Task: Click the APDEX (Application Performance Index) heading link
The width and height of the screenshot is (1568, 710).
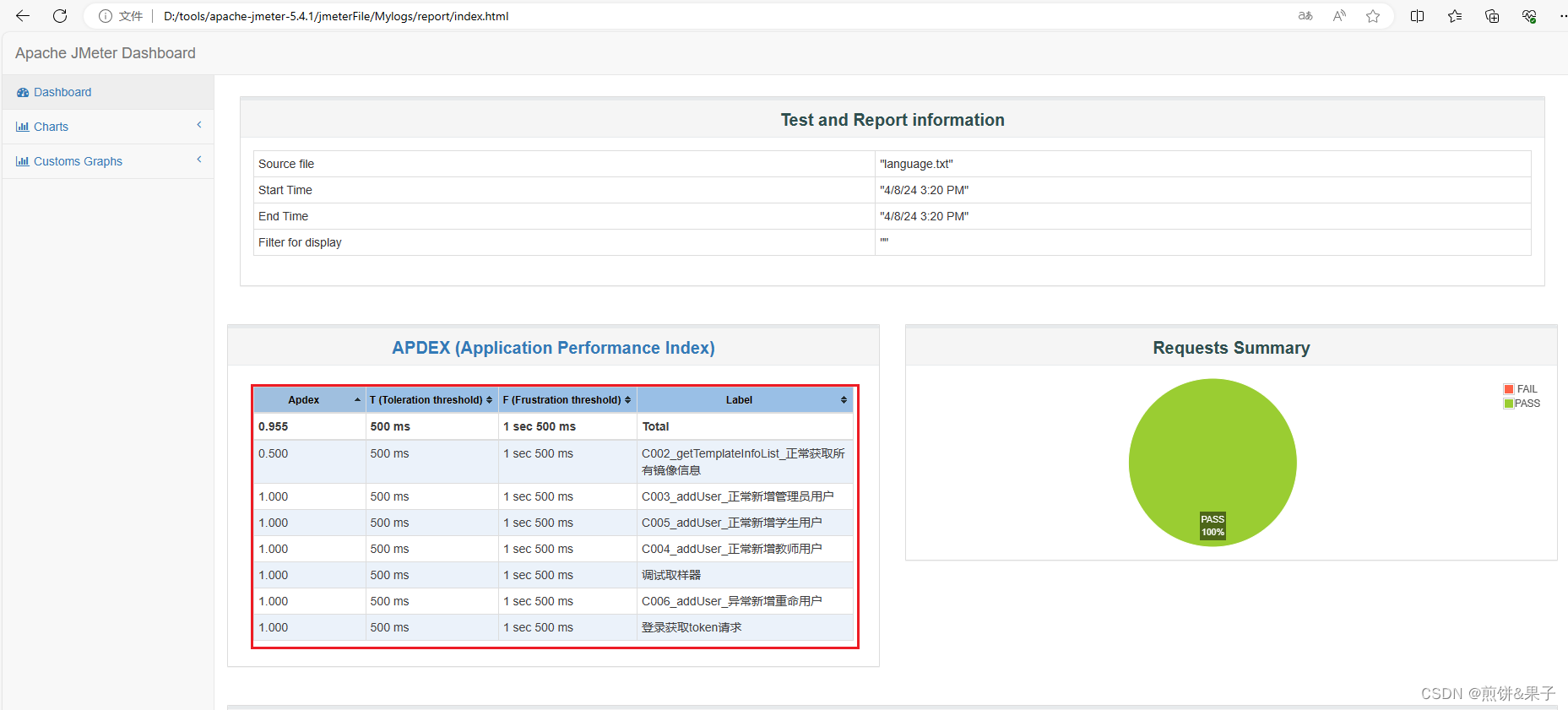Action: pyautogui.click(x=553, y=348)
